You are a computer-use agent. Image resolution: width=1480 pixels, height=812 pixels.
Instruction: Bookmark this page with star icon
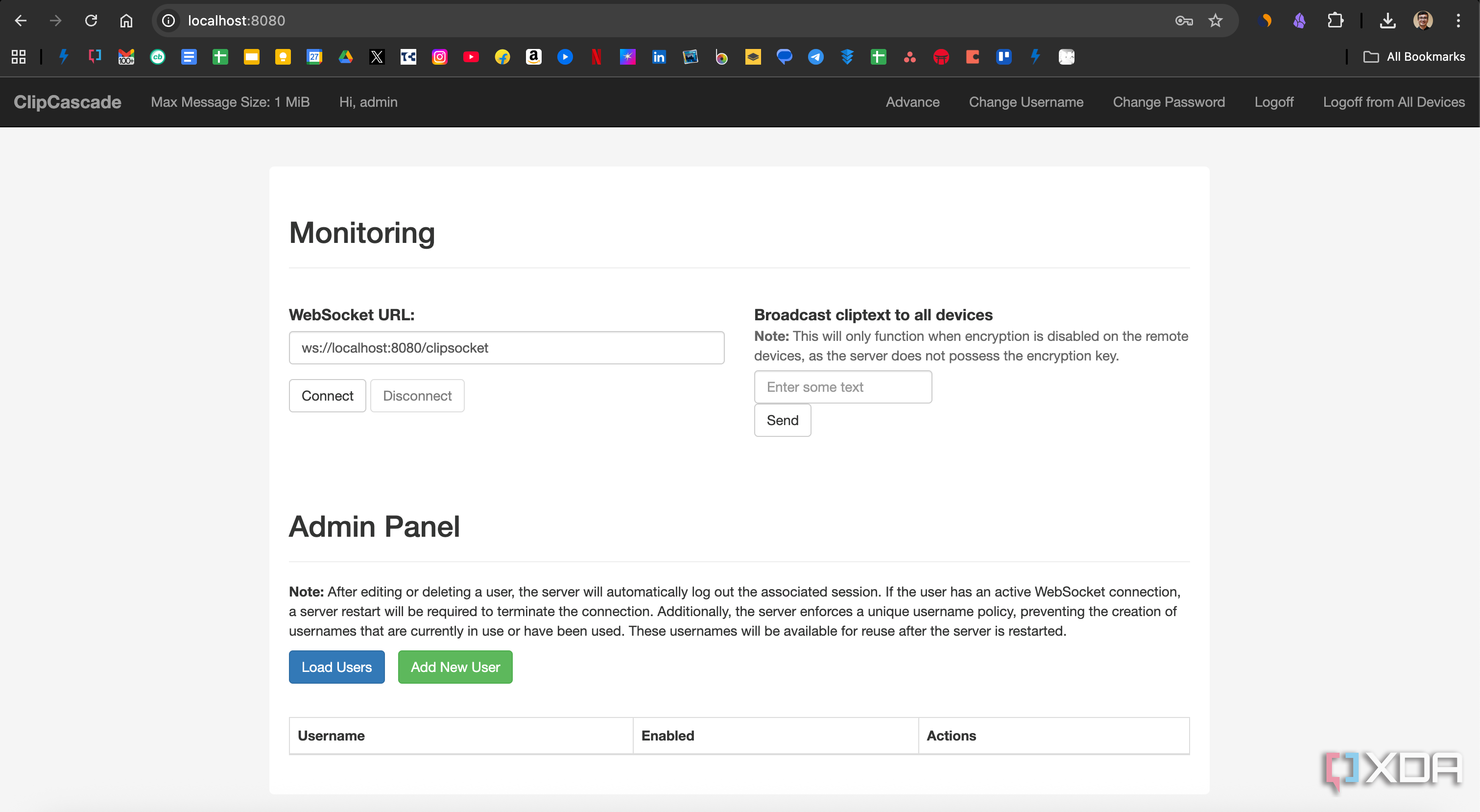tap(1215, 21)
